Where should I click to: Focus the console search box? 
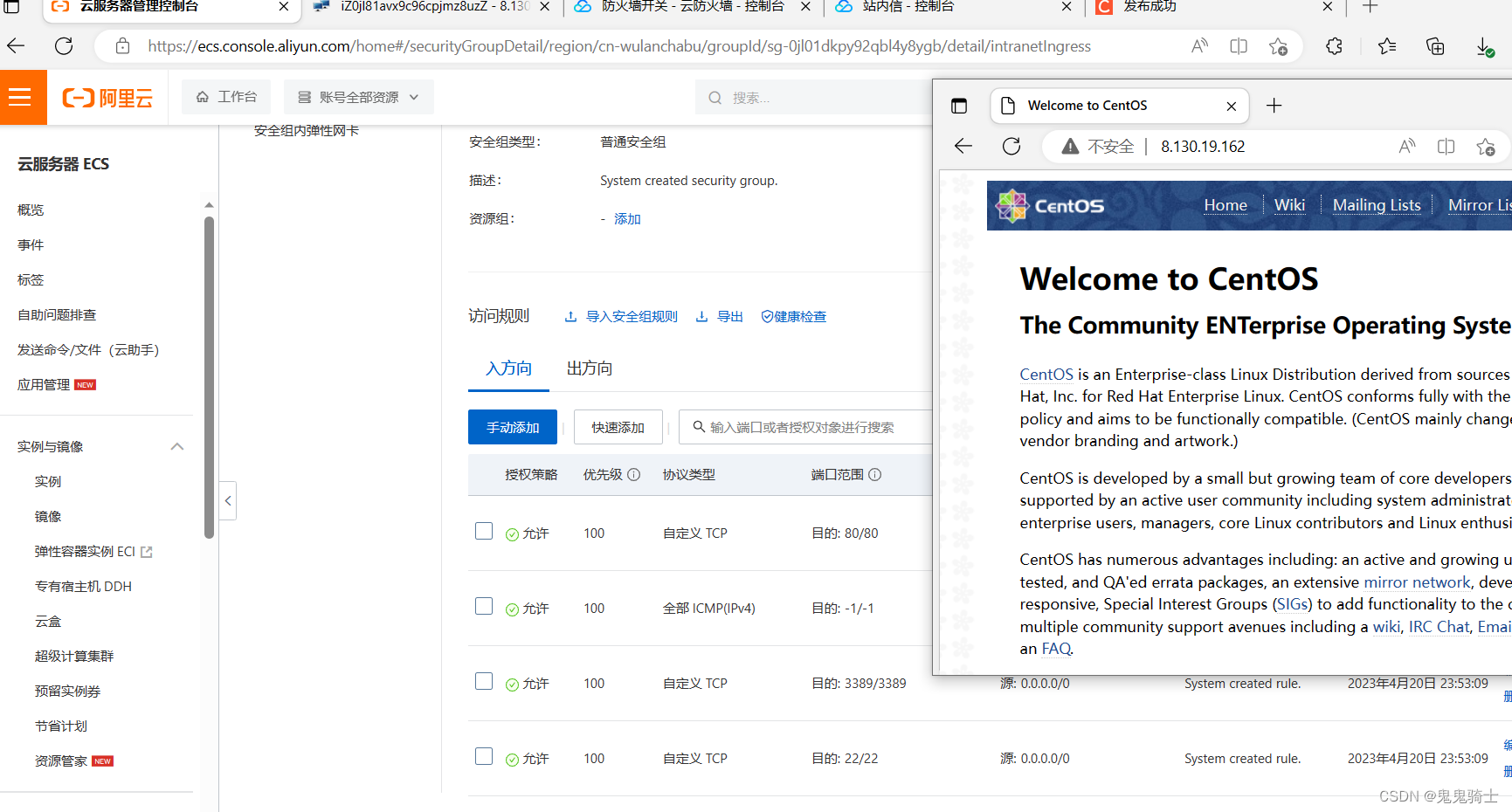812,98
